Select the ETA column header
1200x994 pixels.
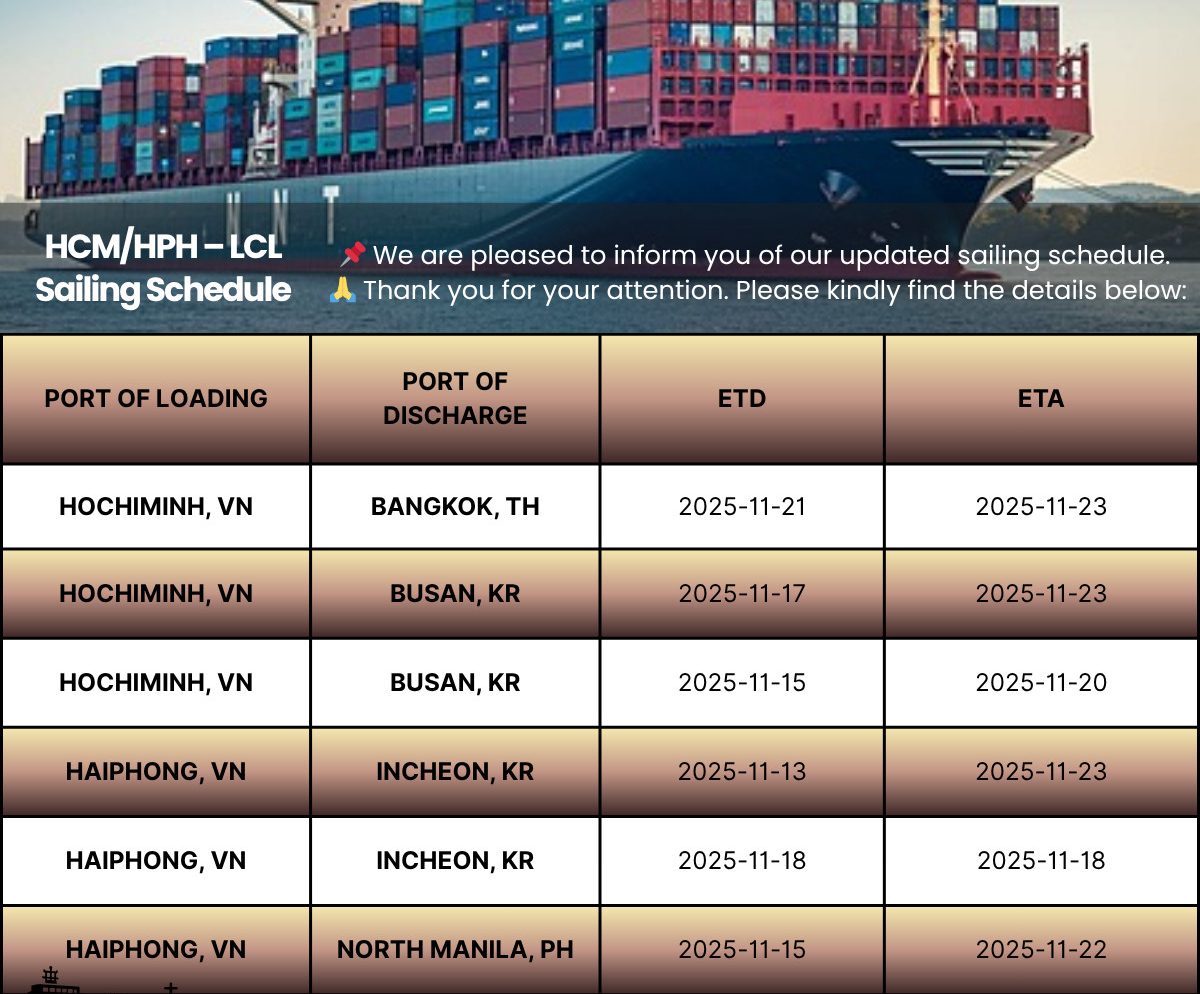pos(1041,398)
